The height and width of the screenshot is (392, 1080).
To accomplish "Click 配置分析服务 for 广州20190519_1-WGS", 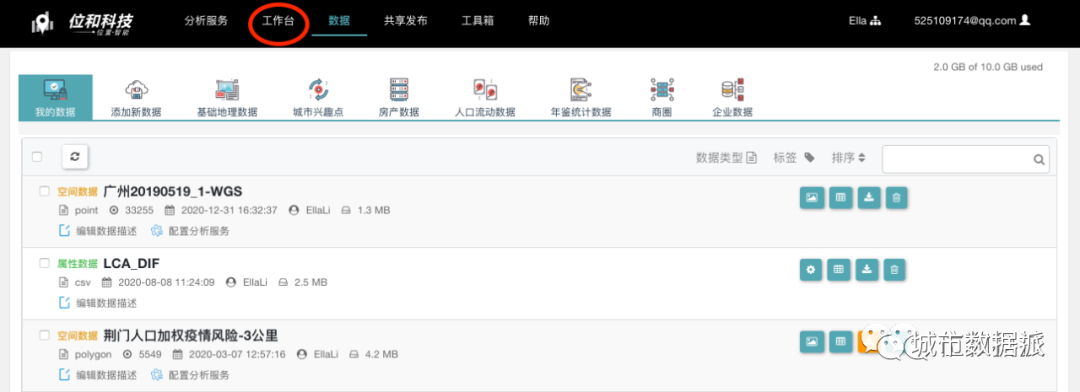I will coord(190,231).
